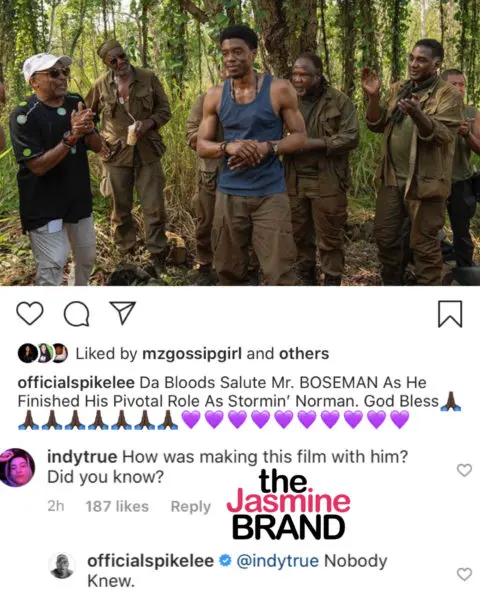Tap the post photo
Image resolution: width=480 pixels, height=600 pixels.
coord(240,143)
